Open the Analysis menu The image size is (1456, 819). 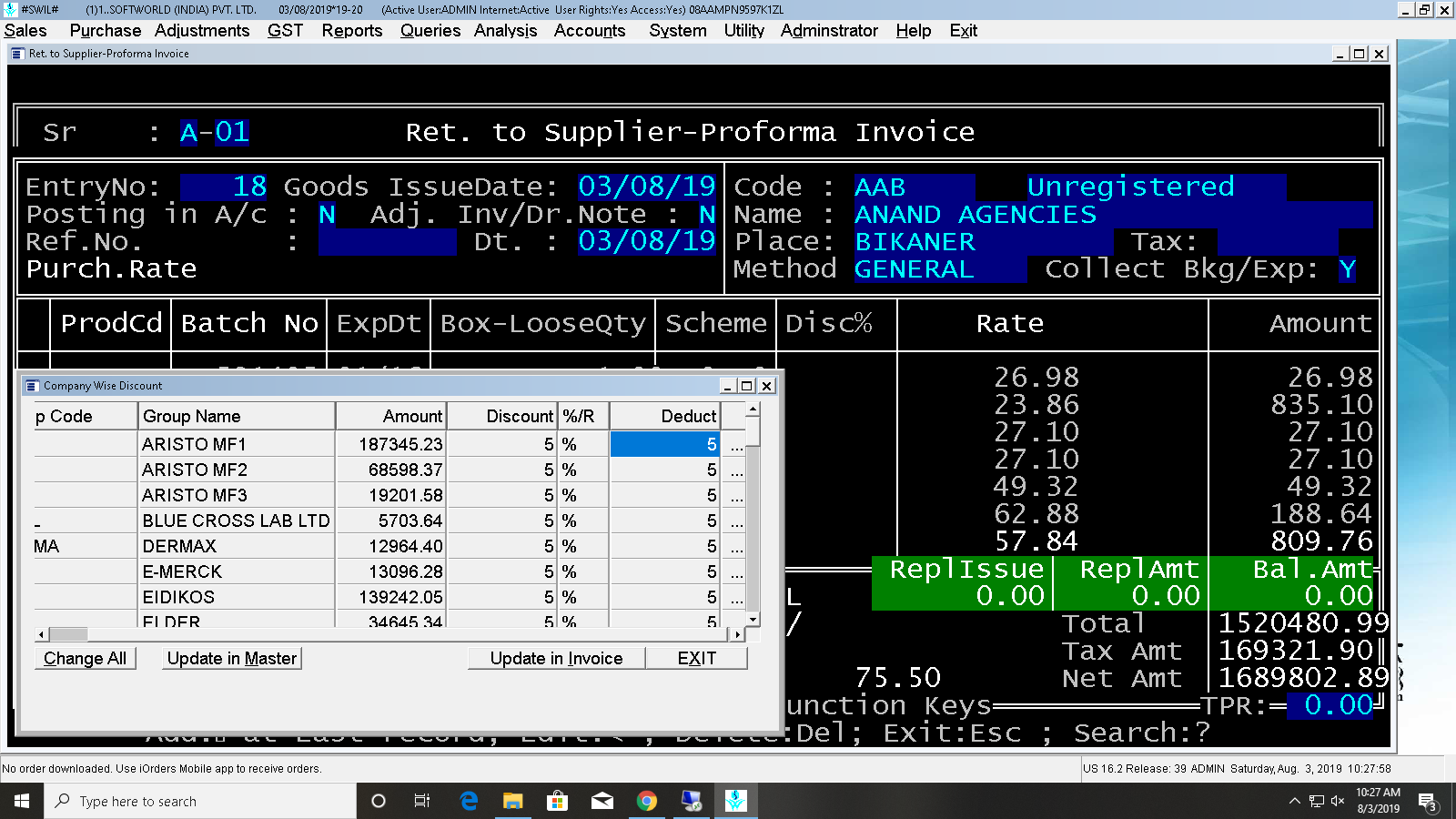pos(505,31)
